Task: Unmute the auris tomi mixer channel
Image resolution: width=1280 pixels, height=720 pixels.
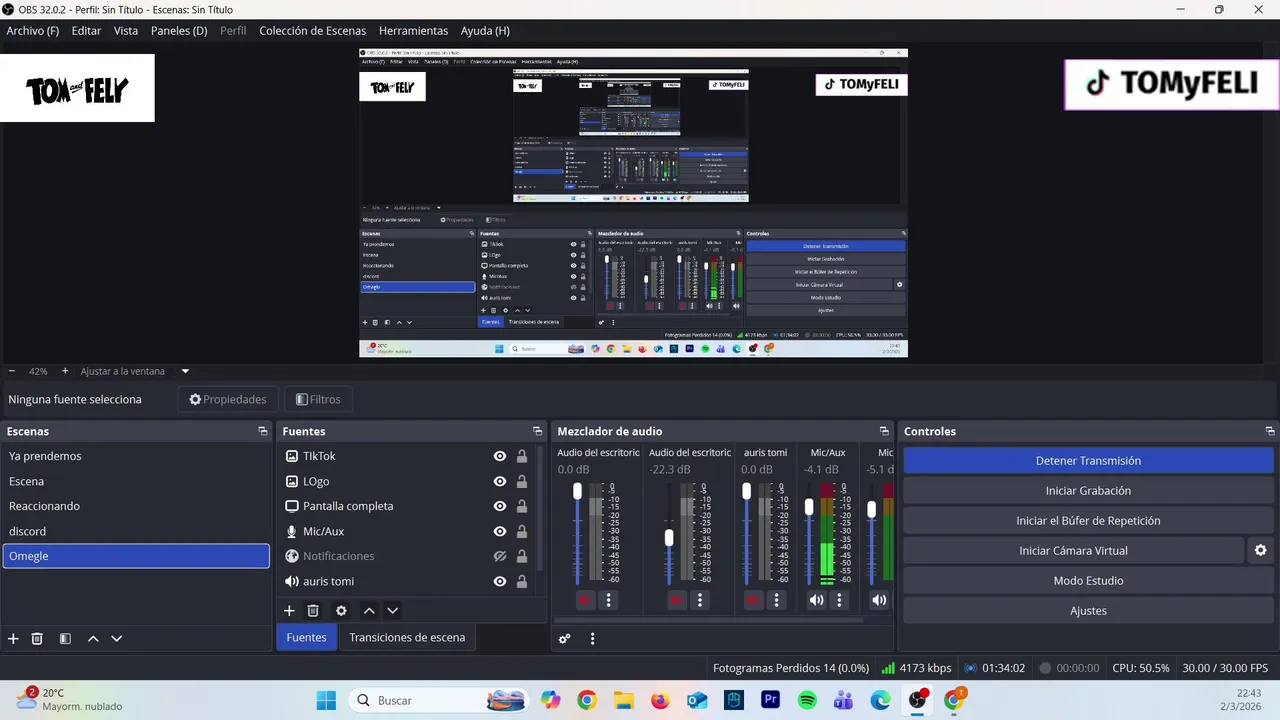Action: [x=754, y=600]
